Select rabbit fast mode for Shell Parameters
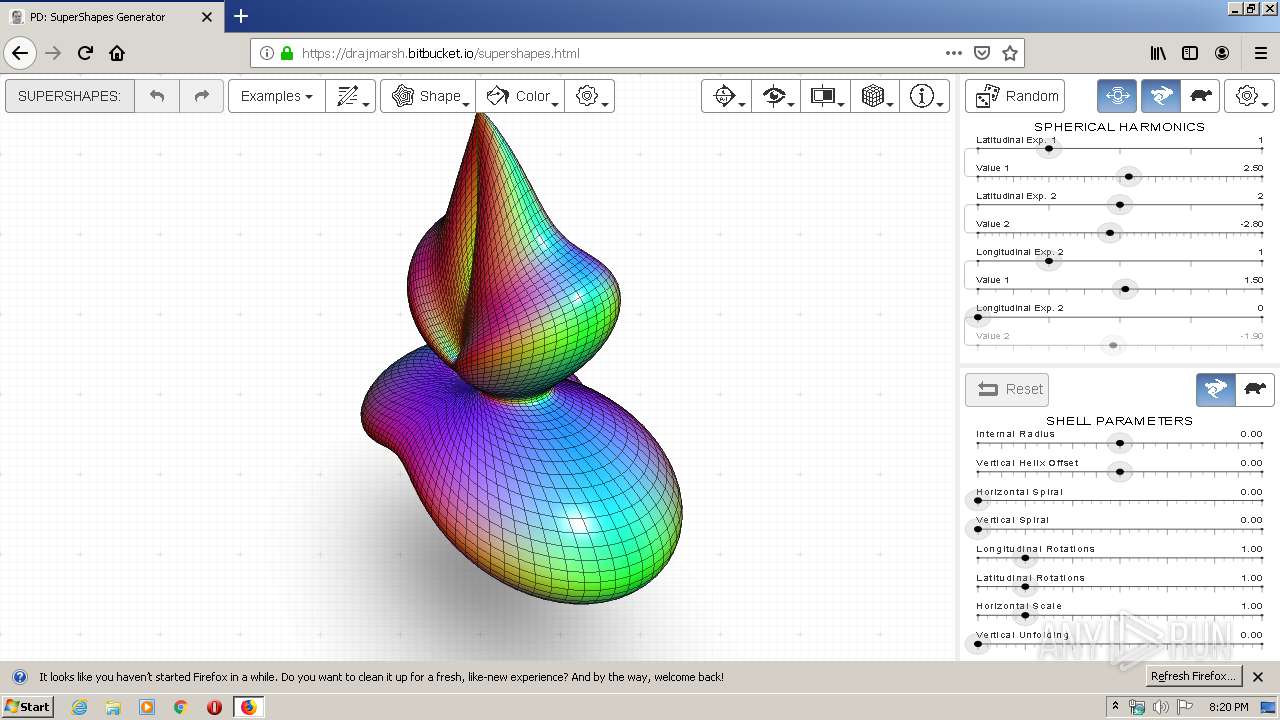Viewport: 1280px width, 720px height. [1216, 389]
